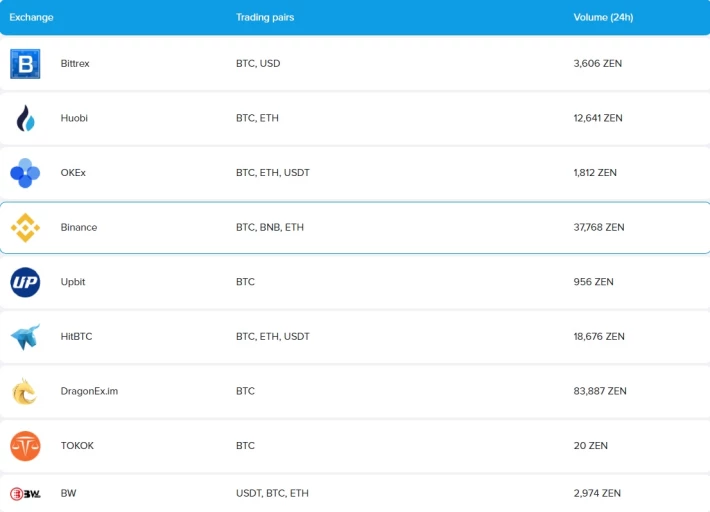Click the 1,812 ZEN volume value

click(x=595, y=172)
